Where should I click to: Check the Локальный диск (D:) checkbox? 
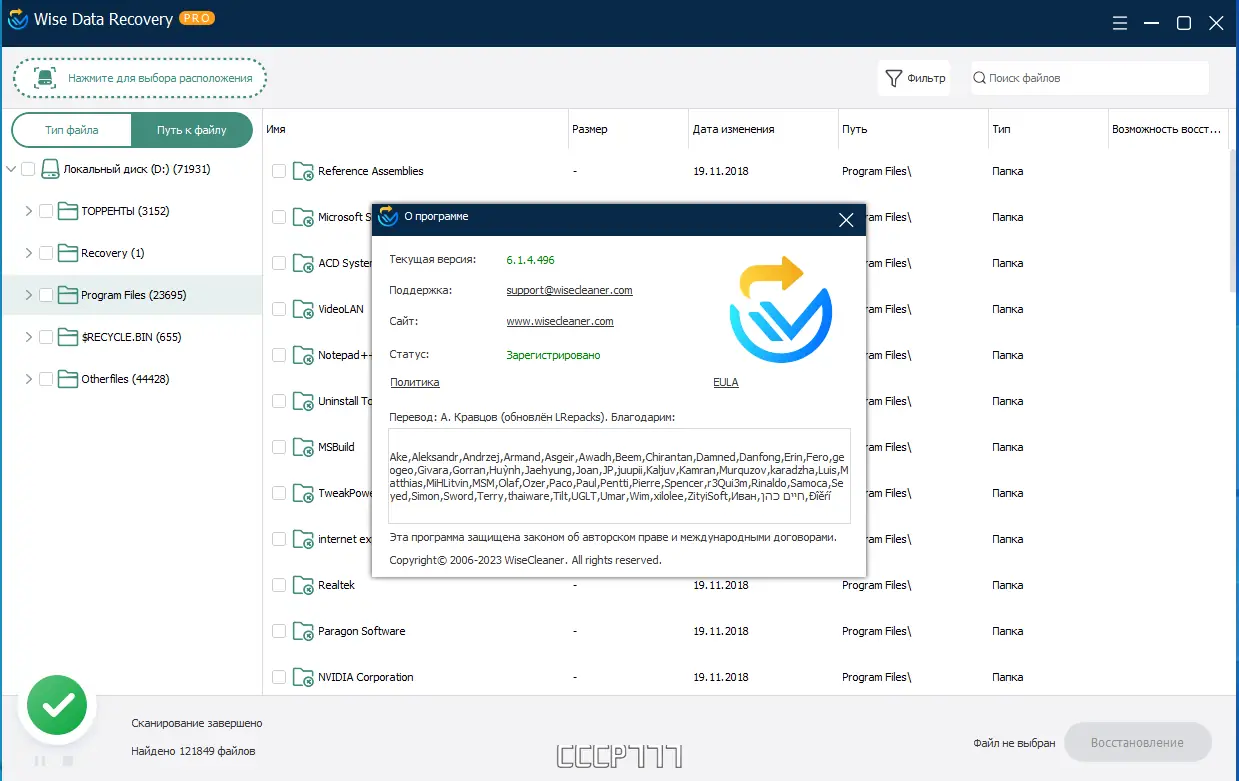[28, 169]
